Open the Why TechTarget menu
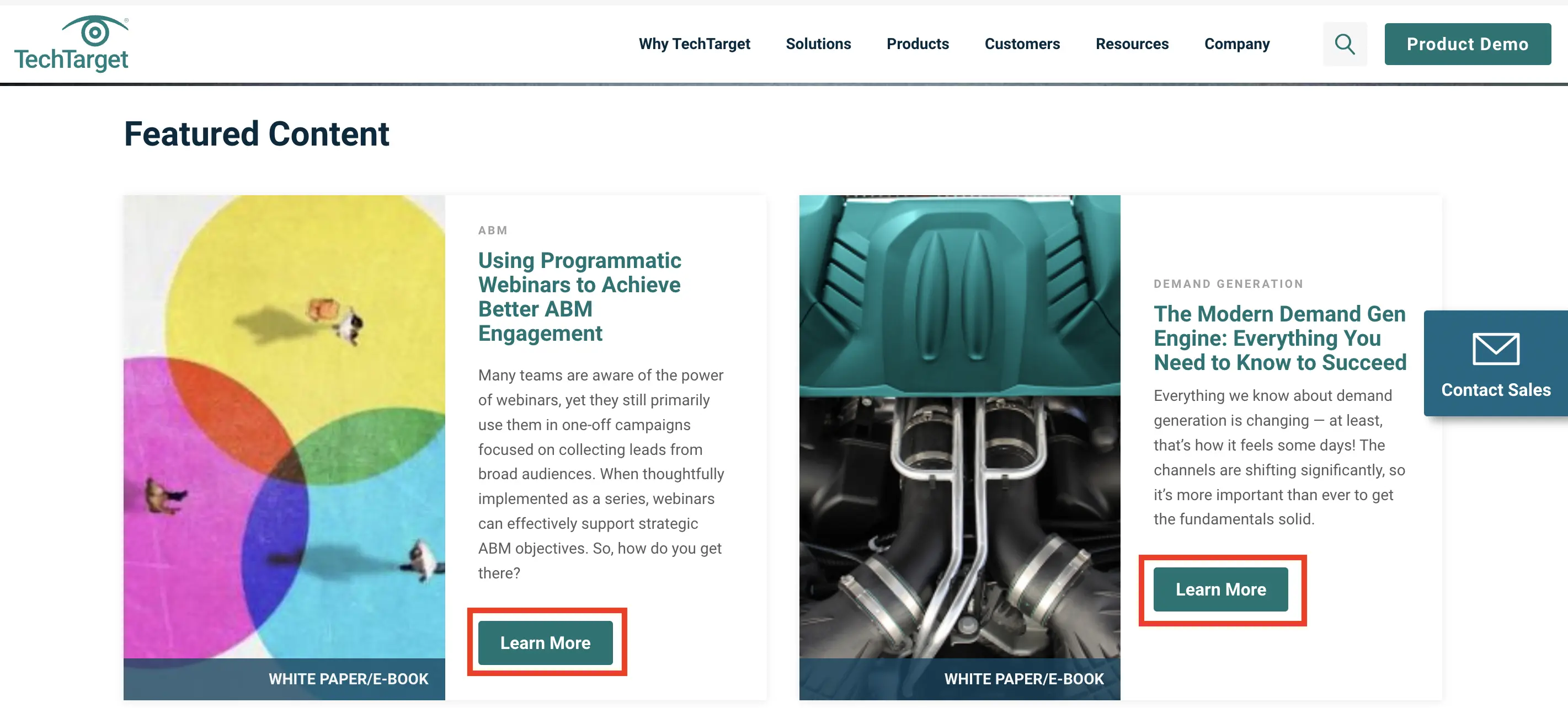The width and height of the screenshot is (1568, 708). (x=694, y=44)
